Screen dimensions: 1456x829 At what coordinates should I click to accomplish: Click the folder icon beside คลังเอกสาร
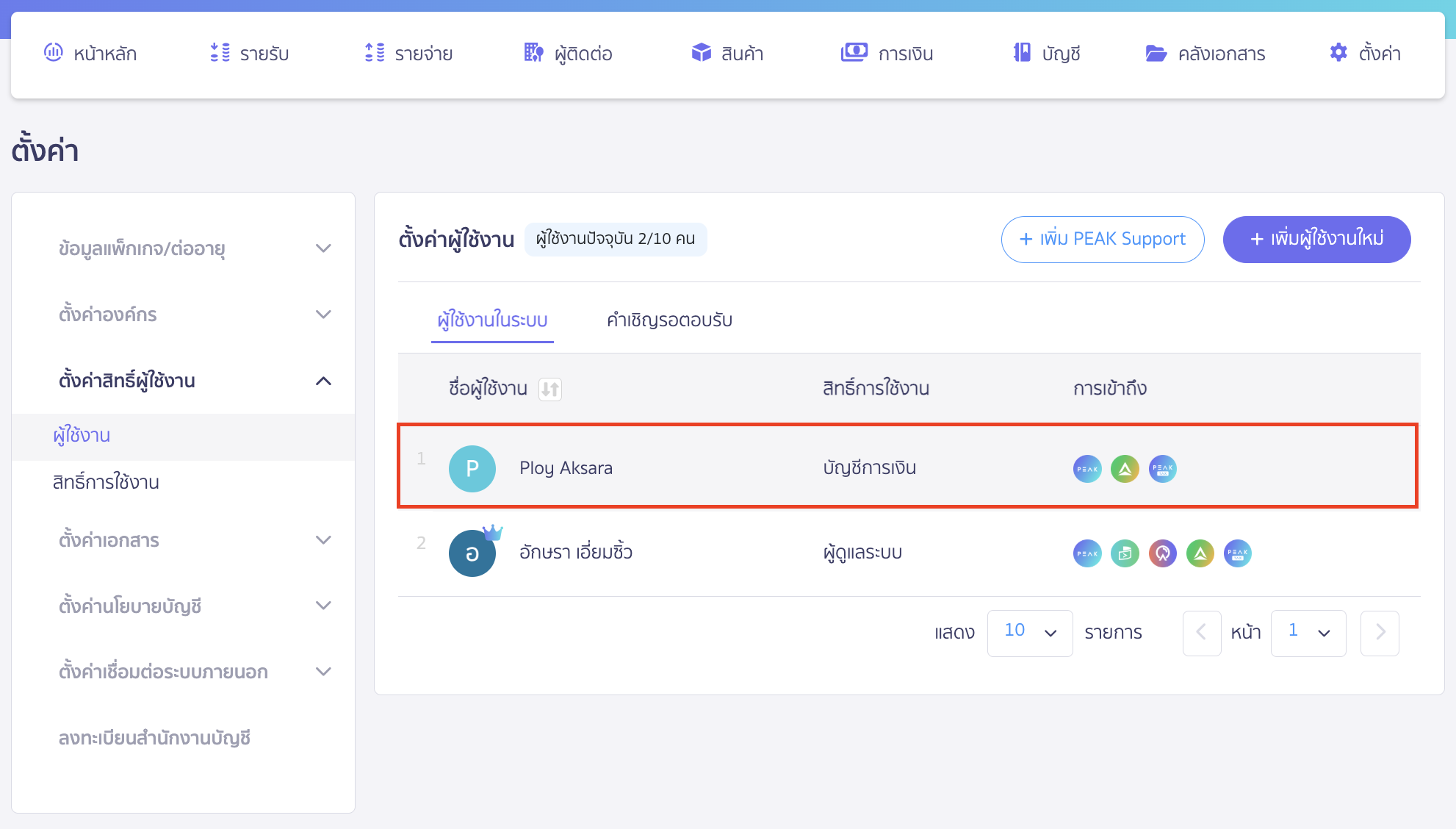coord(1156,52)
